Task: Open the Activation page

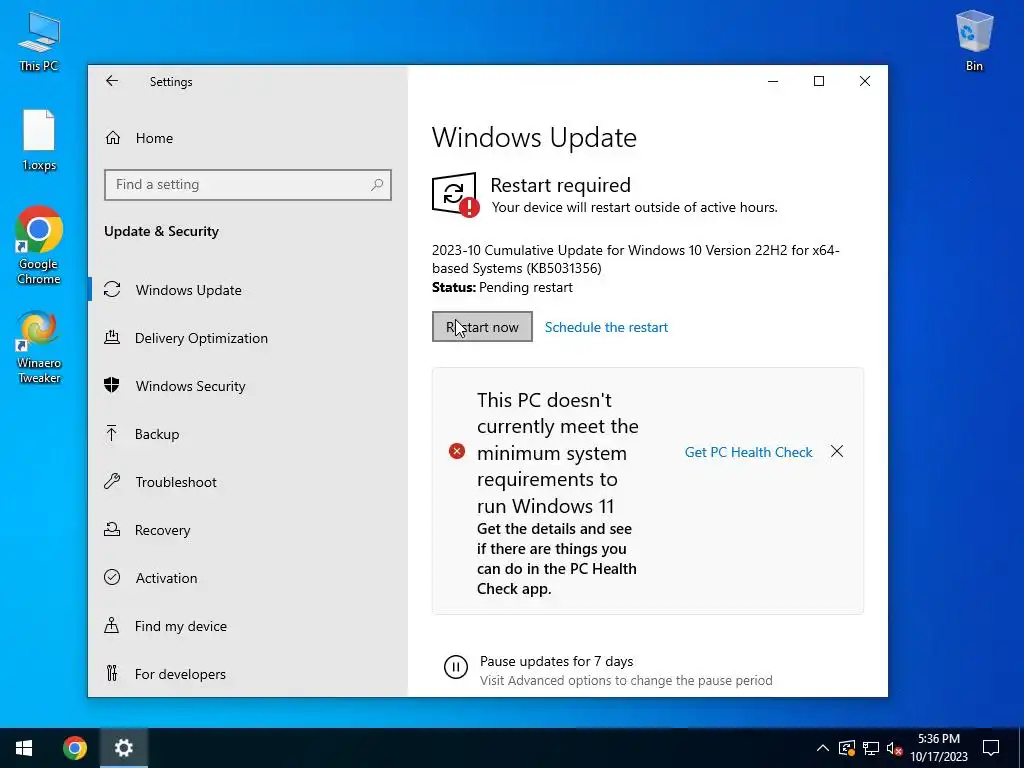Action: tap(248, 578)
